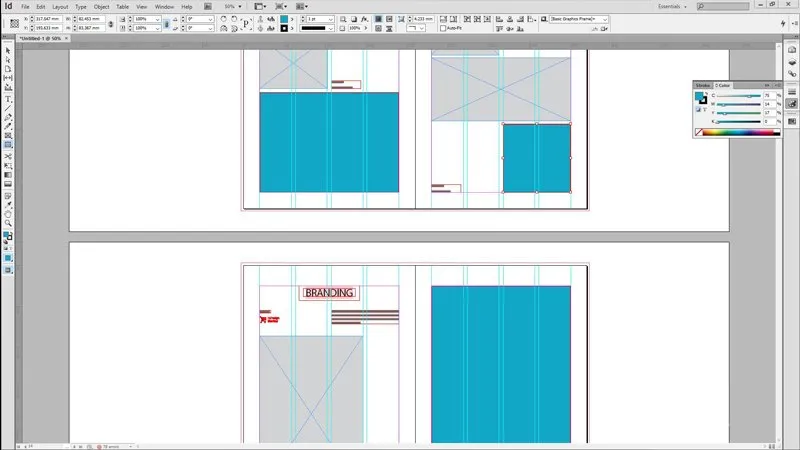Expand the Basic Graphics Frame style dropdown
Screen dimensions: 800x450
click(605, 18)
